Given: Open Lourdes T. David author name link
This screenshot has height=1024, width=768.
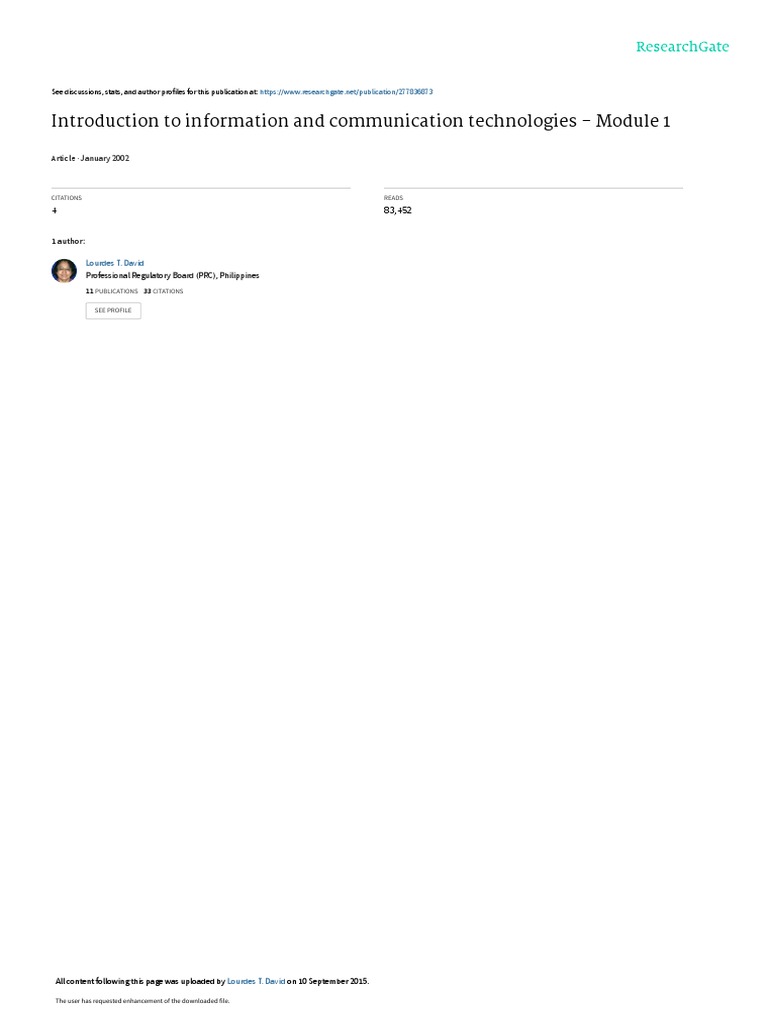Looking at the screenshot, I should click(x=115, y=263).
